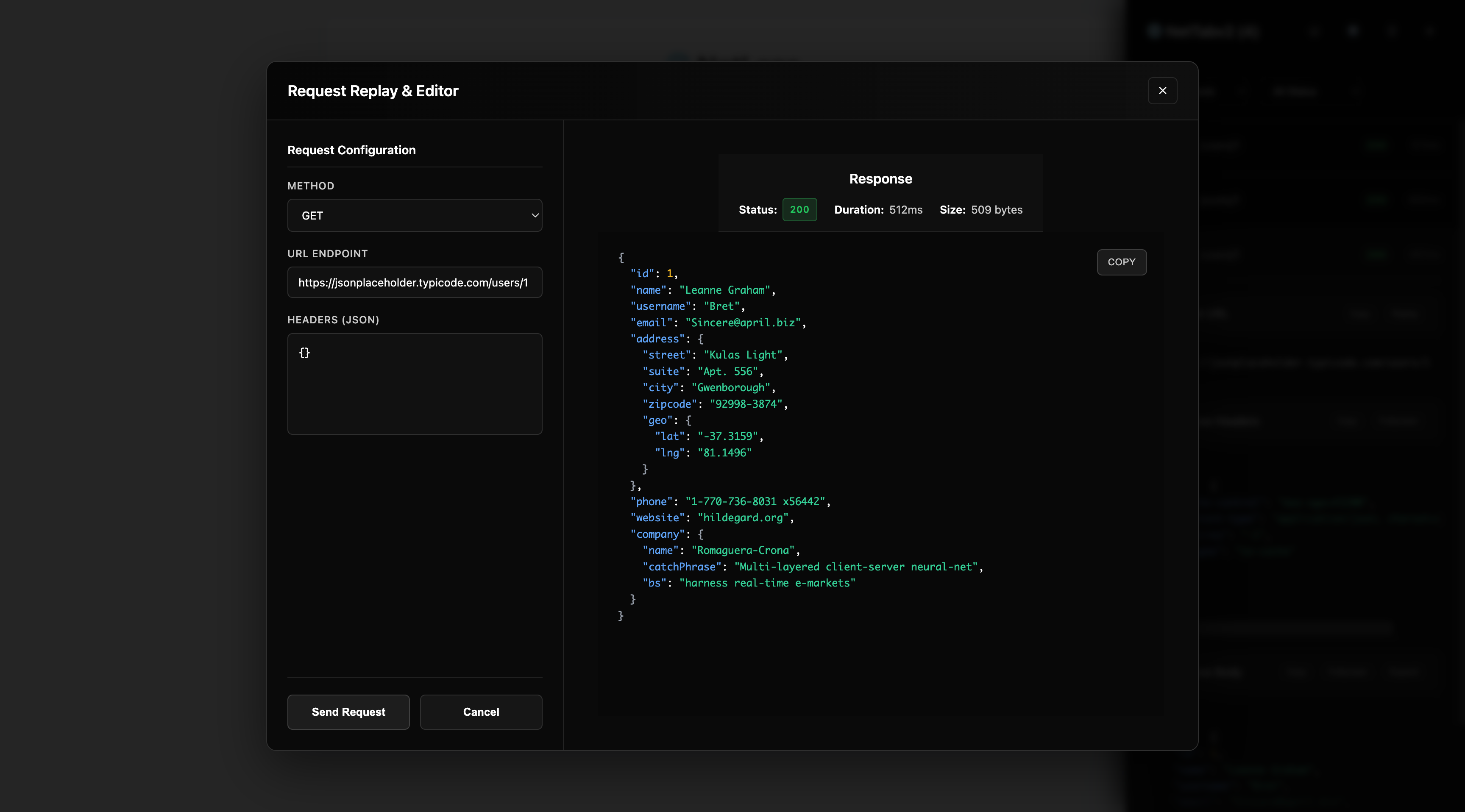The image size is (1465, 812).
Task: Open the GET method dropdown
Action: pos(414,216)
